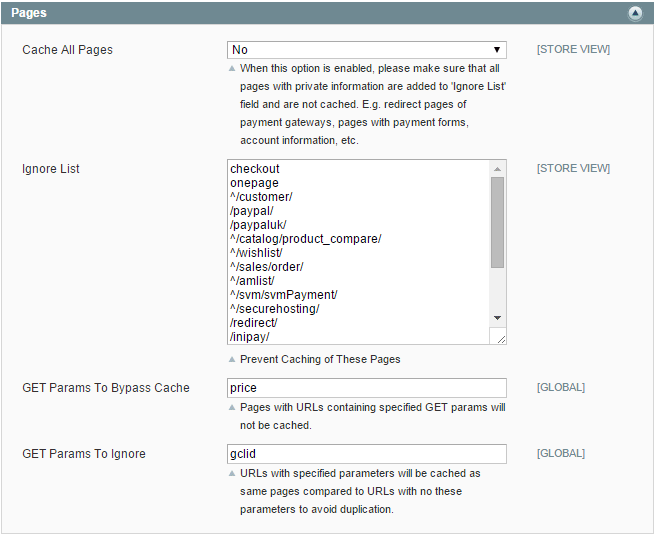
Task: Focus the GET Params To Ignore field
Action: click(x=366, y=454)
